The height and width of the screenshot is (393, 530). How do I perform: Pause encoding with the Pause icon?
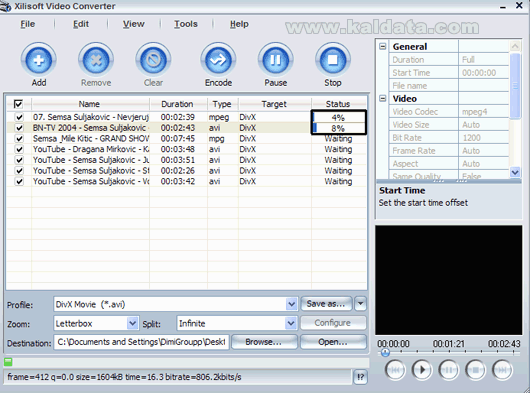click(x=275, y=60)
